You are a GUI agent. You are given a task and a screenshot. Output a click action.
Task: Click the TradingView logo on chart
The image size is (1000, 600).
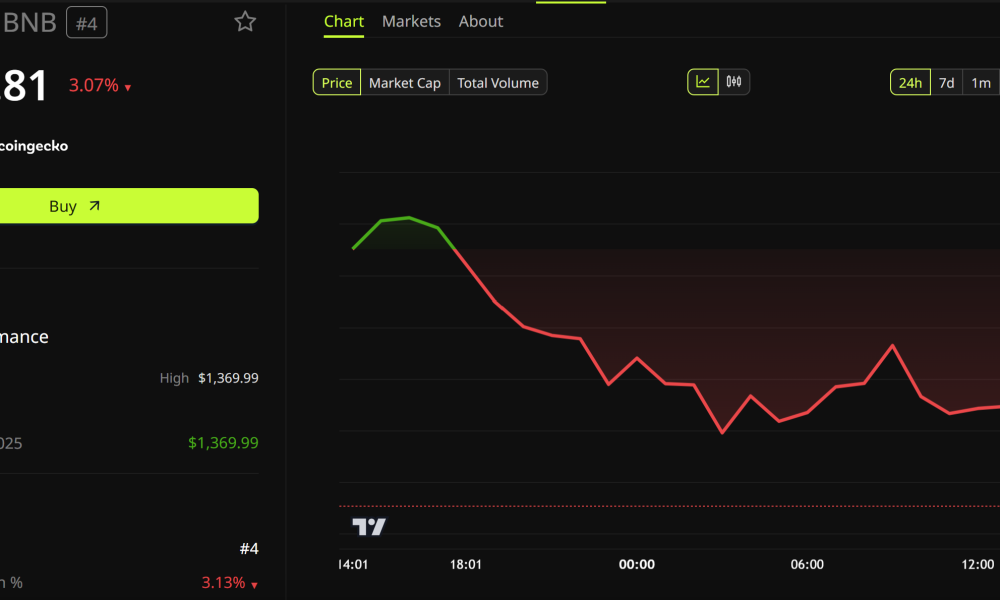coord(369,527)
